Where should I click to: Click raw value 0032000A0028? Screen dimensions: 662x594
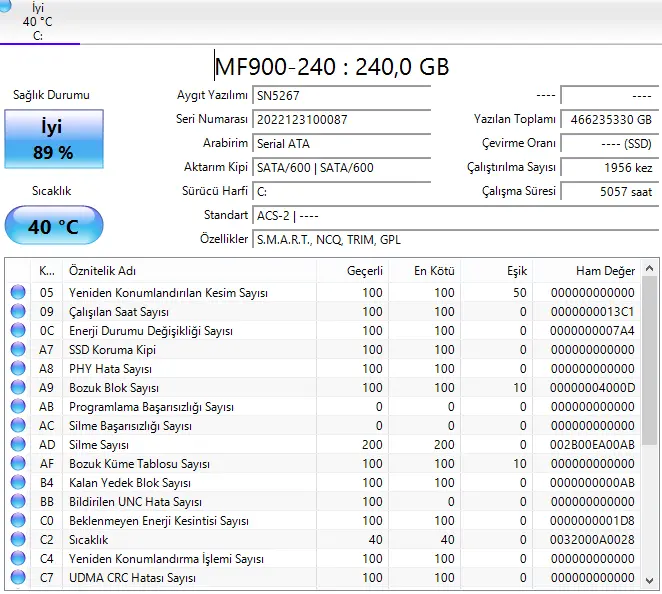(592, 540)
